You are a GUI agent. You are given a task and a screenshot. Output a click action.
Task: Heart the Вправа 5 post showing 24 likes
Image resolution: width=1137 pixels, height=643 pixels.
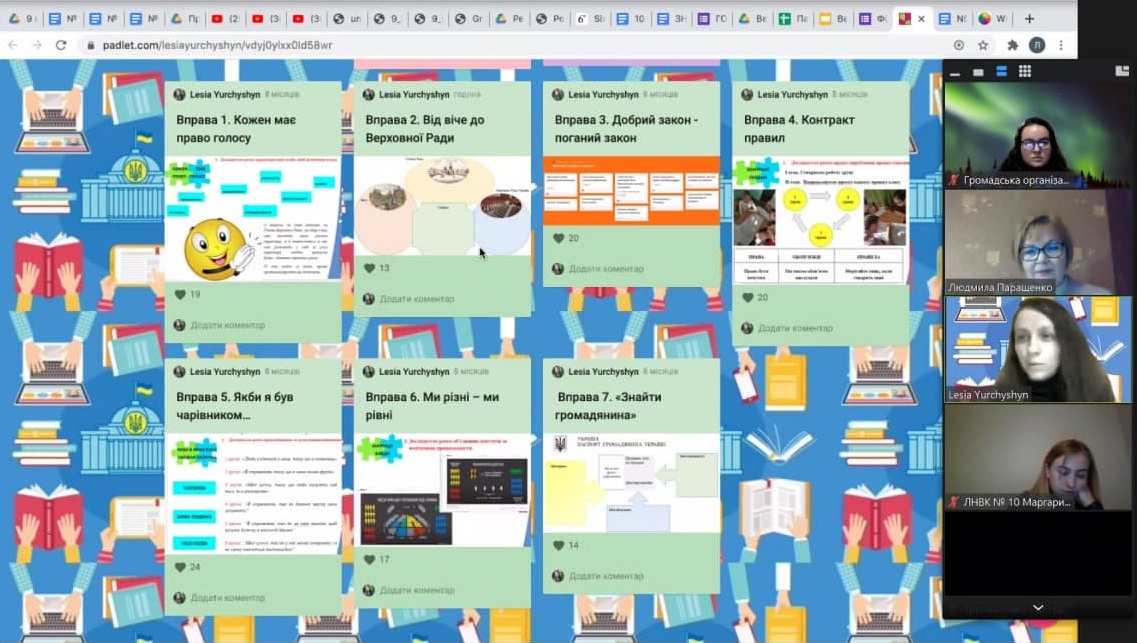180,567
